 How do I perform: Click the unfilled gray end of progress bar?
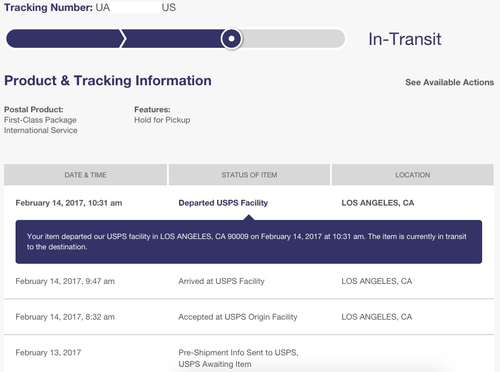coord(293,39)
